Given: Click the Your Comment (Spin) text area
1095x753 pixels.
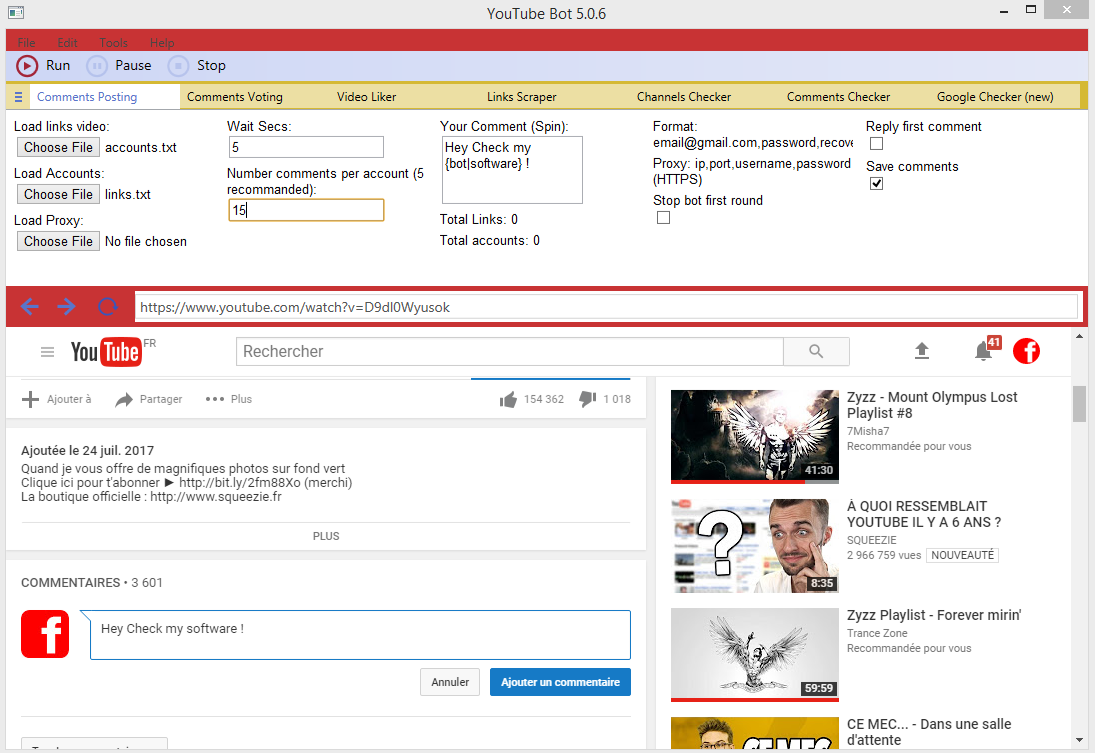Looking at the screenshot, I should pyautogui.click(x=512, y=170).
